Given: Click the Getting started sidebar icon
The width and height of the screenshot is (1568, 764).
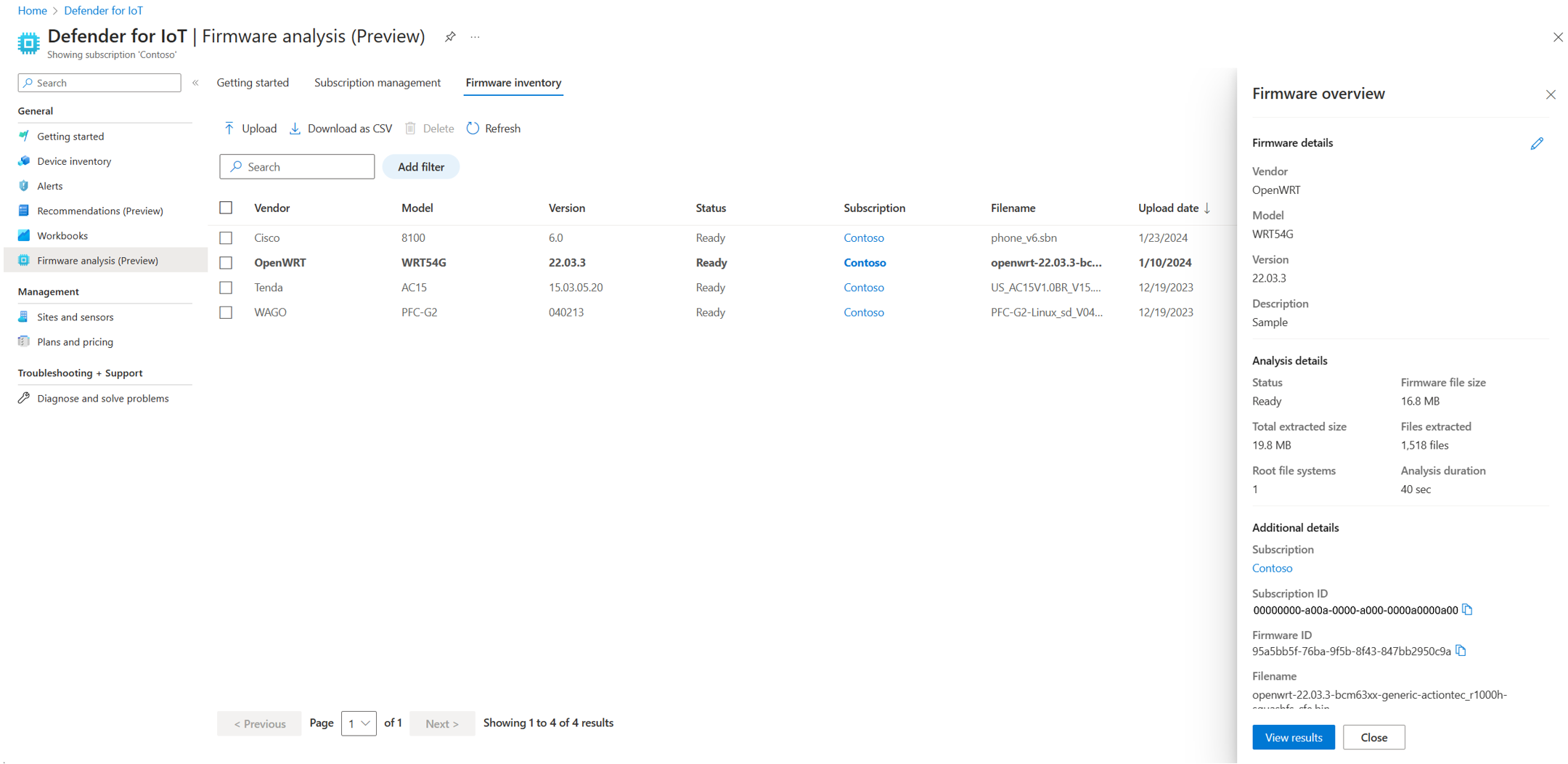Looking at the screenshot, I should point(24,136).
